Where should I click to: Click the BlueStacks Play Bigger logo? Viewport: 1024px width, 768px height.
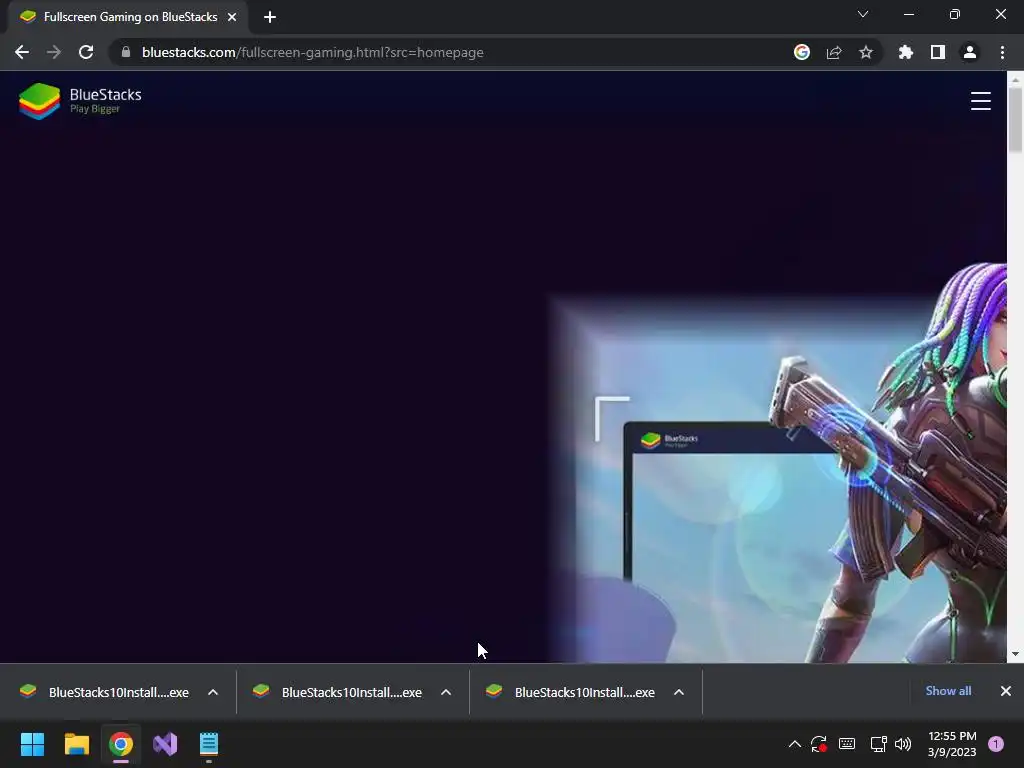pos(80,101)
